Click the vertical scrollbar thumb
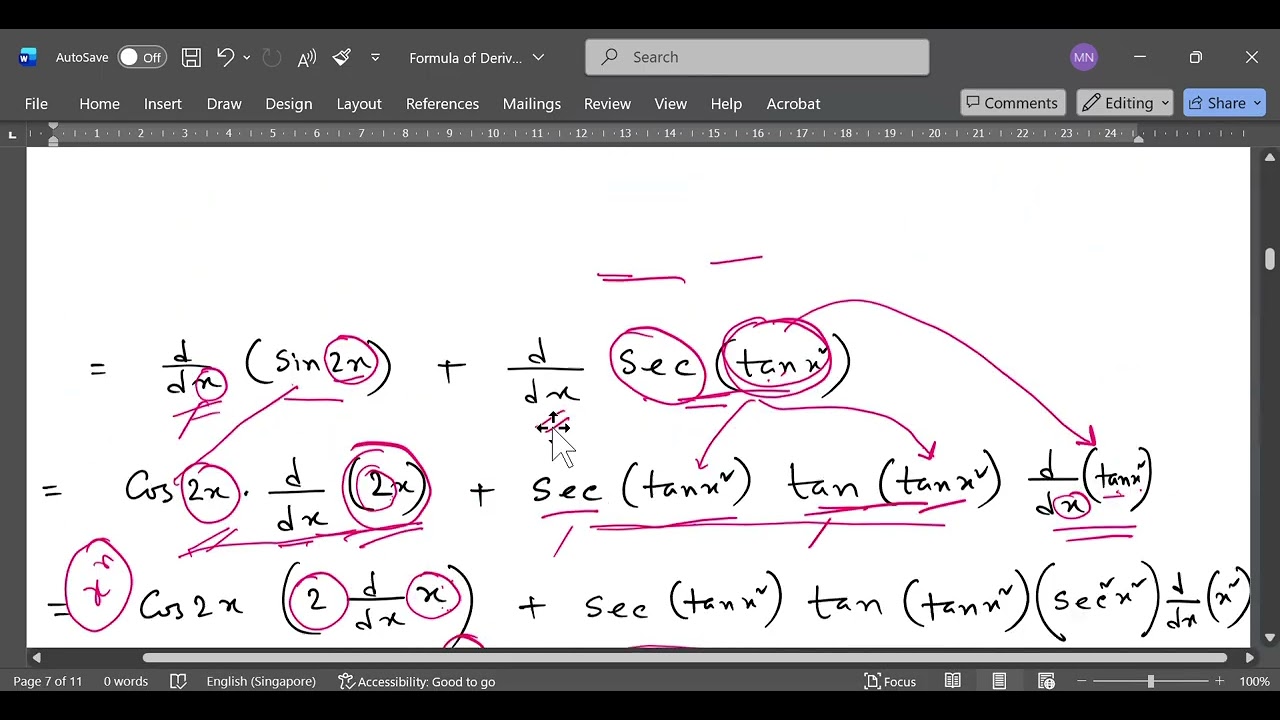Viewport: 1280px width, 720px height. [x=1269, y=259]
